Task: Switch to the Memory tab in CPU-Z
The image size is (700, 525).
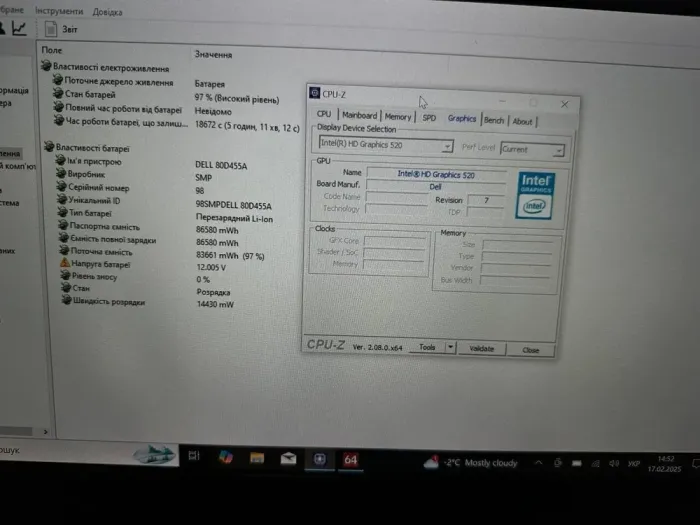Action: (x=397, y=117)
